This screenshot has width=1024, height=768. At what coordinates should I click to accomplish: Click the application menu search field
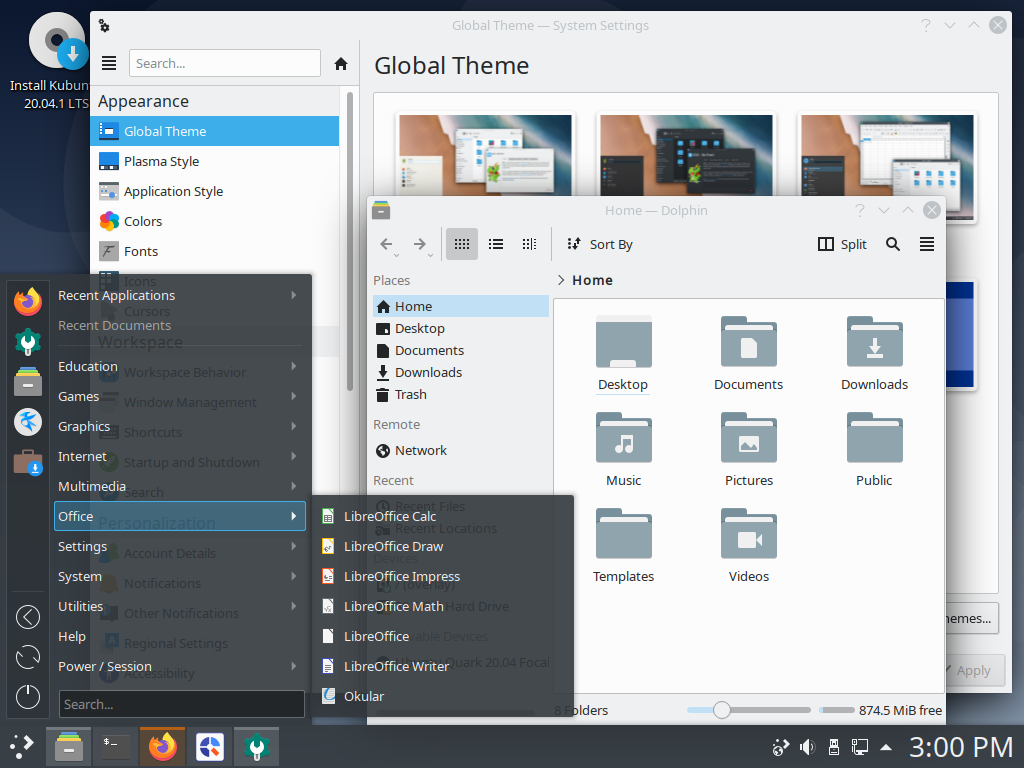pyautogui.click(x=182, y=705)
